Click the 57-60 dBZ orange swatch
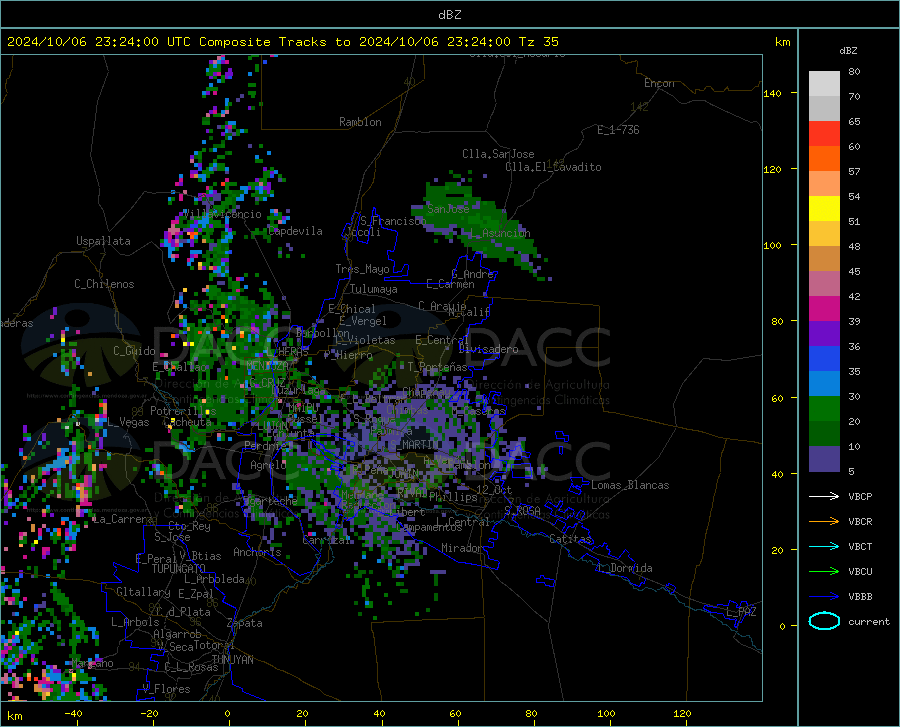Viewport: 900px width, 727px height. [x=824, y=159]
